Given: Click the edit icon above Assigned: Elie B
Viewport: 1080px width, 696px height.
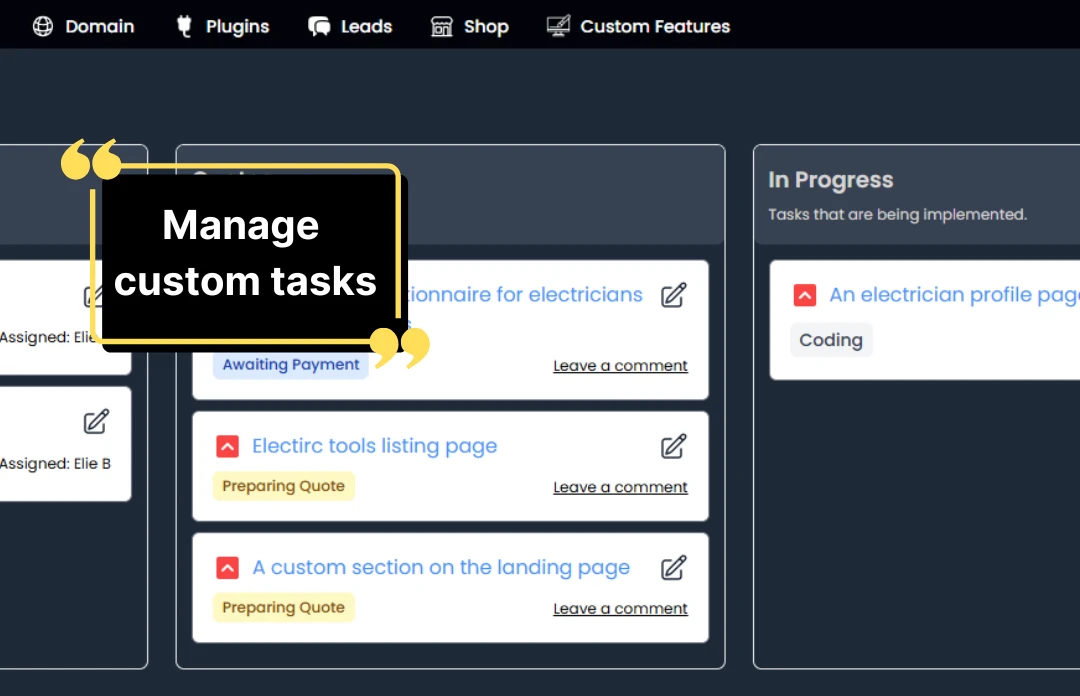Looking at the screenshot, I should click(x=96, y=422).
